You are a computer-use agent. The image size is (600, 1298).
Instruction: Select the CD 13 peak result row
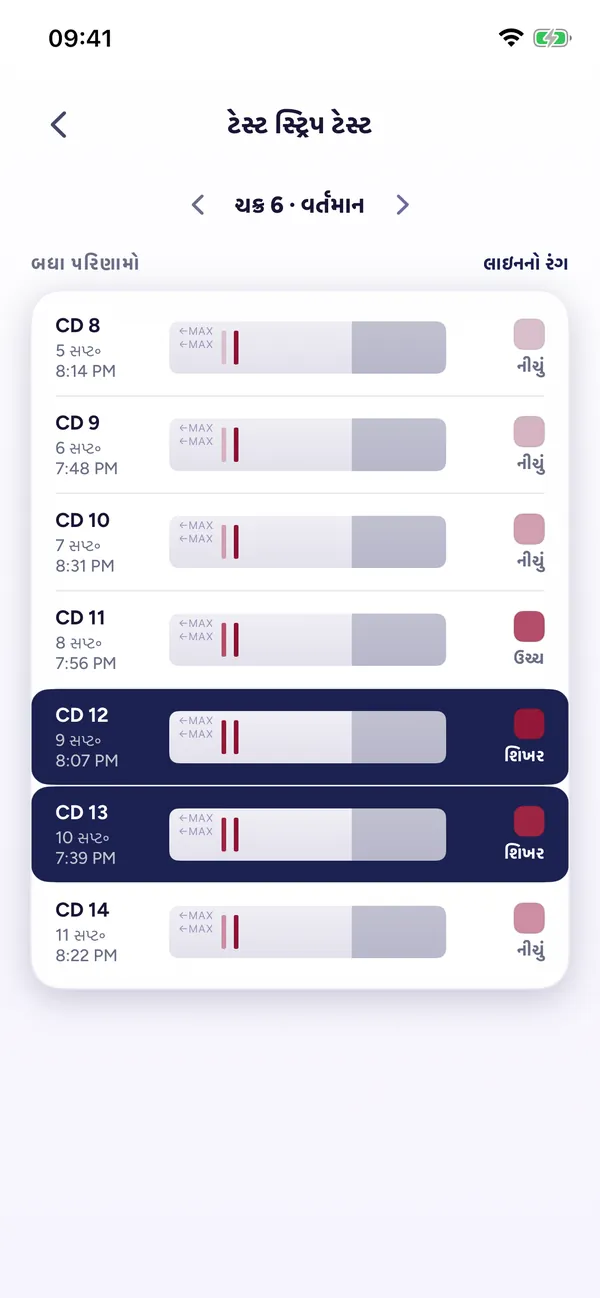(x=300, y=834)
